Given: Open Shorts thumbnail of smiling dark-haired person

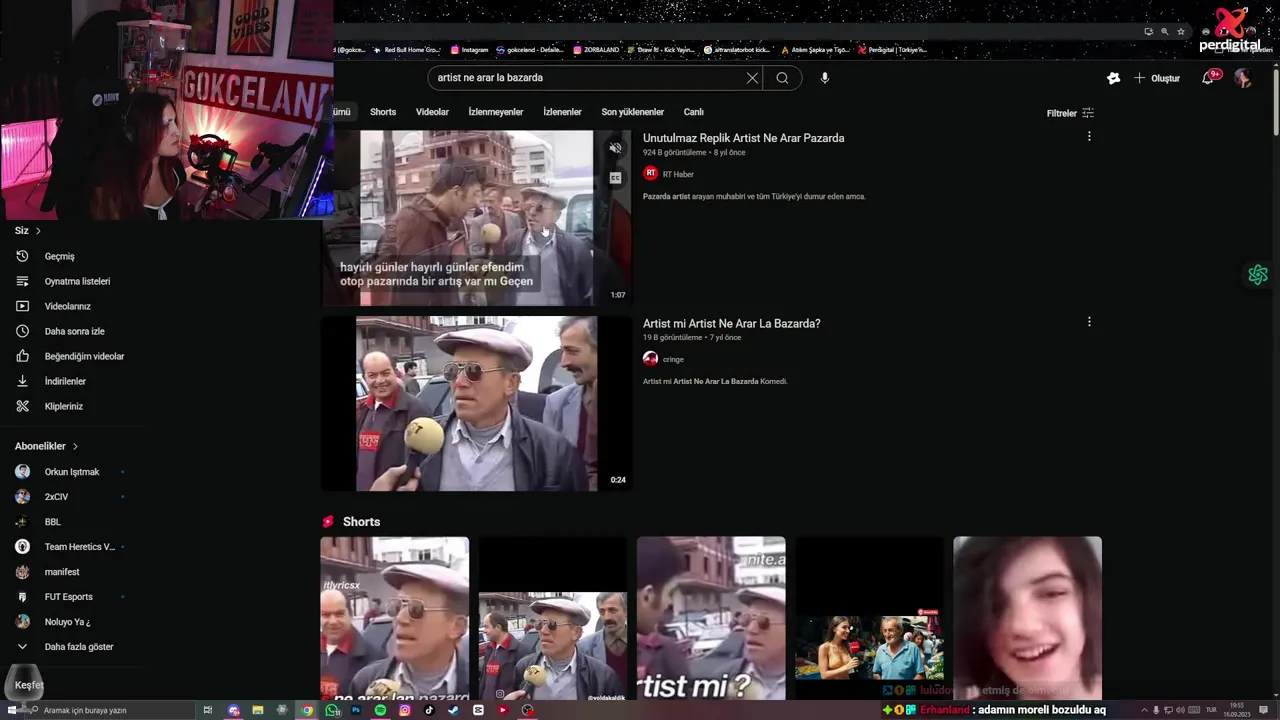Looking at the screenshot, I should point(1027,618).
